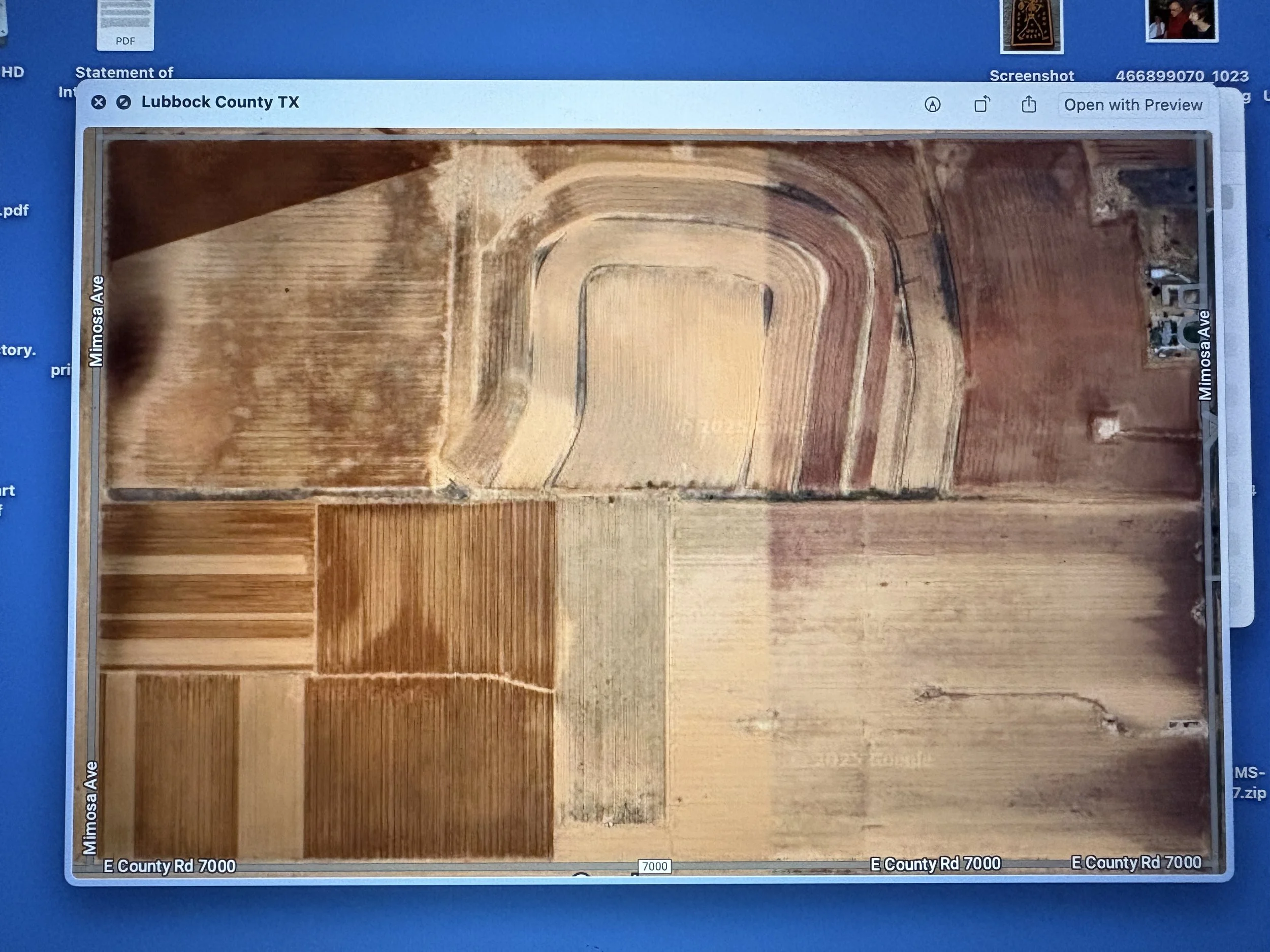Click the right-side Mimosa Ave label

pos(1204,355)
